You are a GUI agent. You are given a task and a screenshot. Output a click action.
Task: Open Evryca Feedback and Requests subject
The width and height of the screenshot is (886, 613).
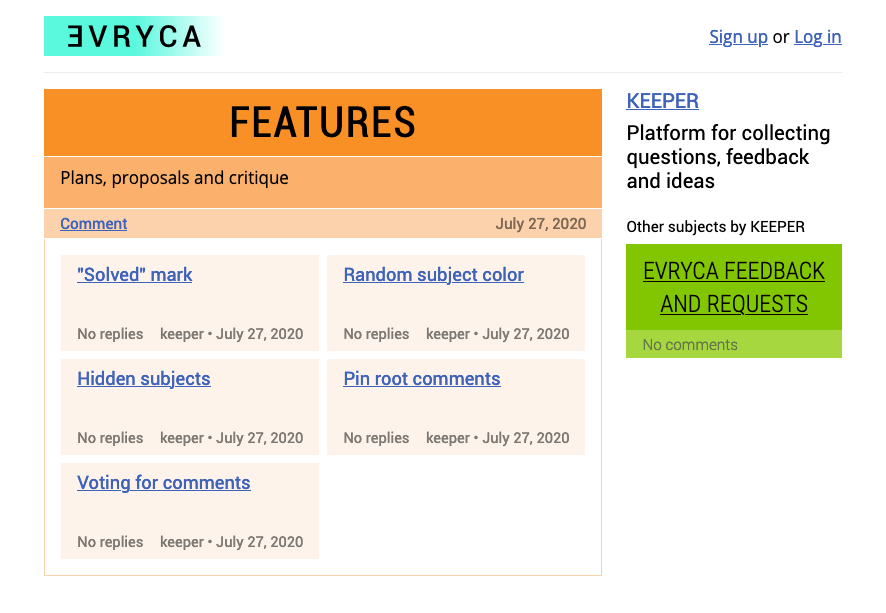pyautogui.click(x=733, y=287)
